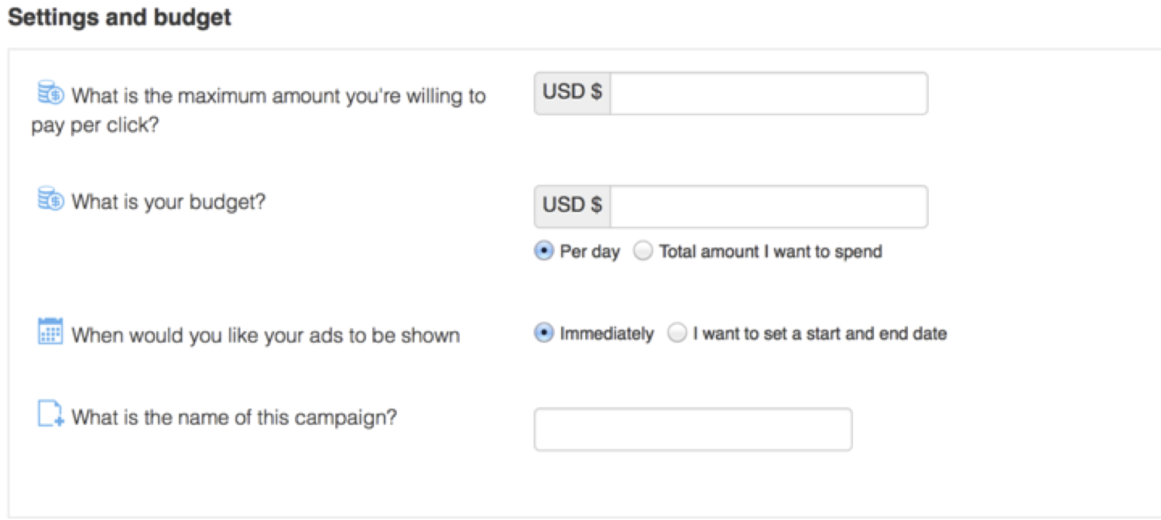This screenshot has height=520, width=1161.
Task: Choose the Total amount I want to spend radio circle
Action: click(x=643, y=251)
